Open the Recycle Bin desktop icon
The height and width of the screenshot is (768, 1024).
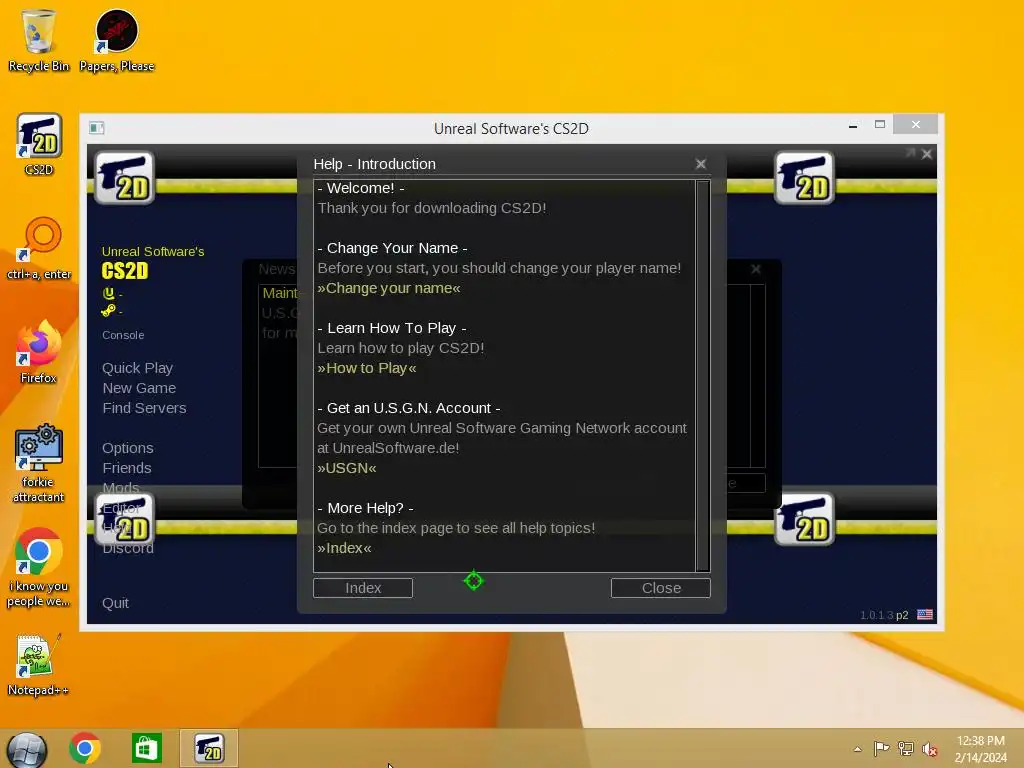[39, 40]
